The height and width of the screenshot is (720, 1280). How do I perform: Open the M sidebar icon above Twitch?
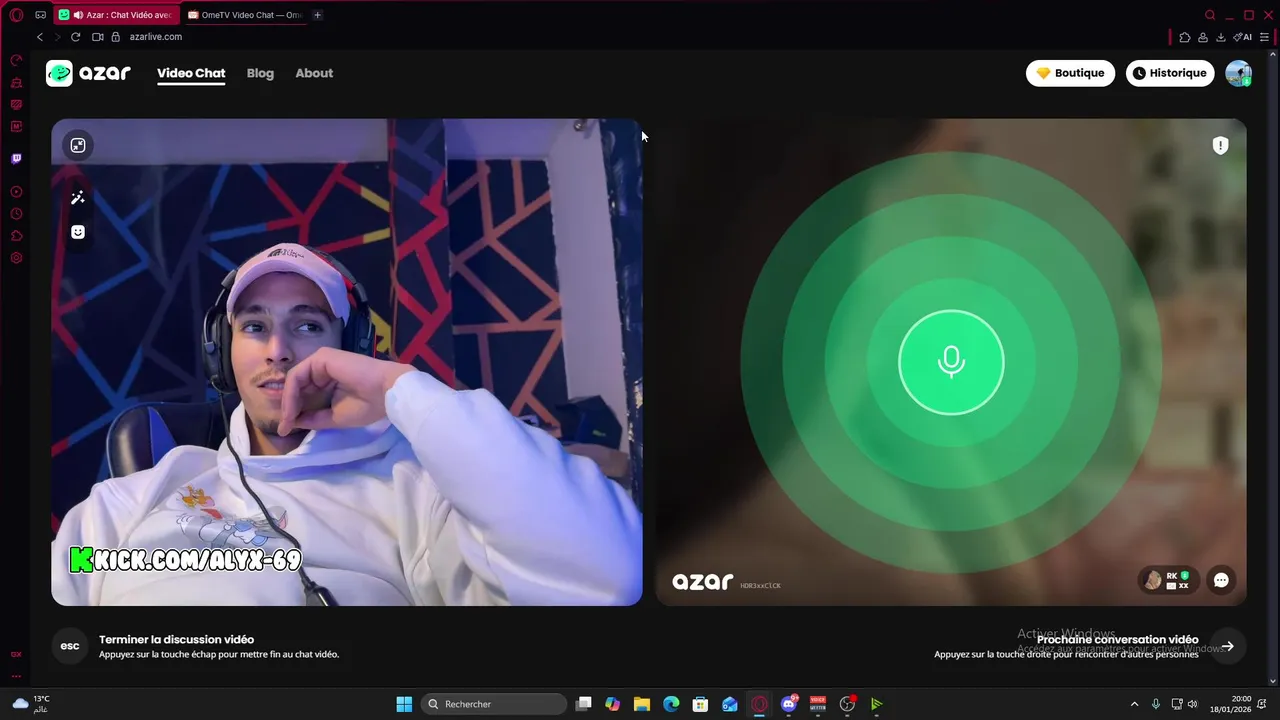16,127
